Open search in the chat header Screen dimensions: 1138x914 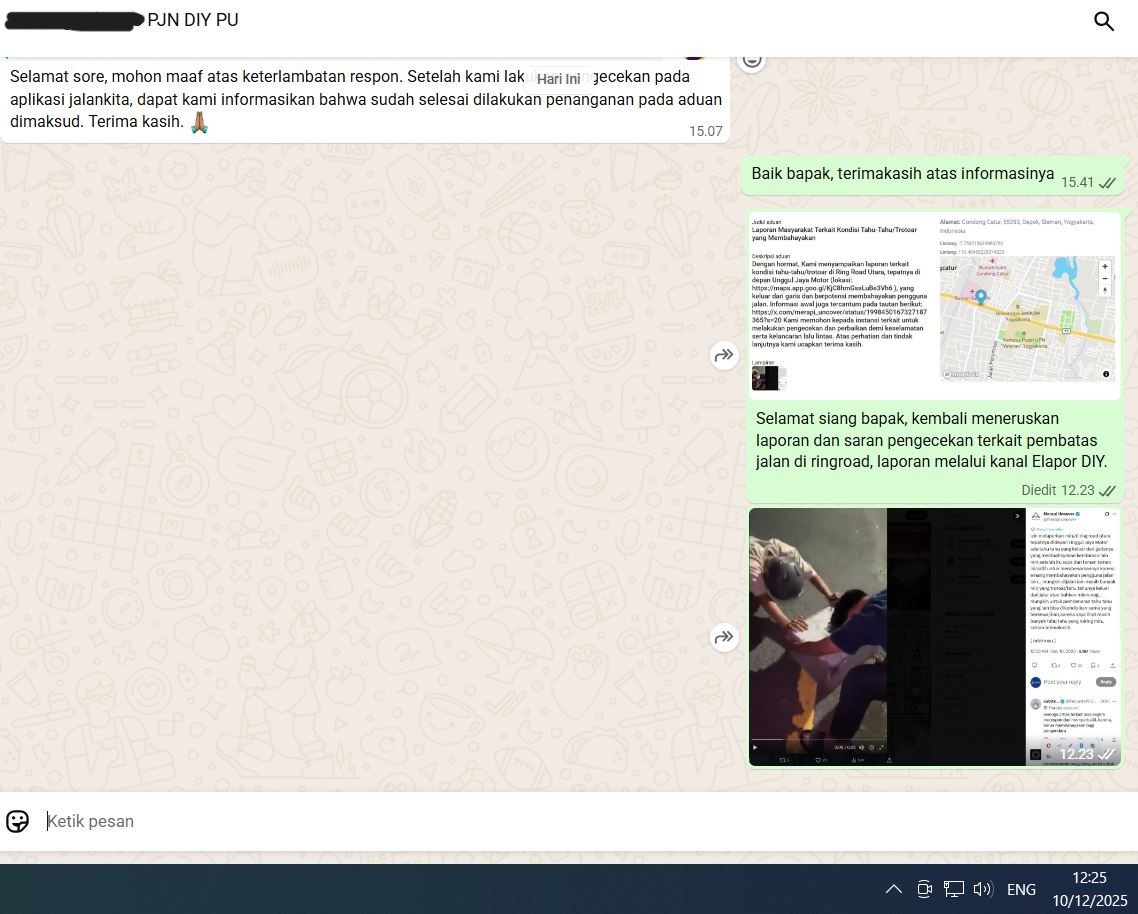click(1103, 21)
